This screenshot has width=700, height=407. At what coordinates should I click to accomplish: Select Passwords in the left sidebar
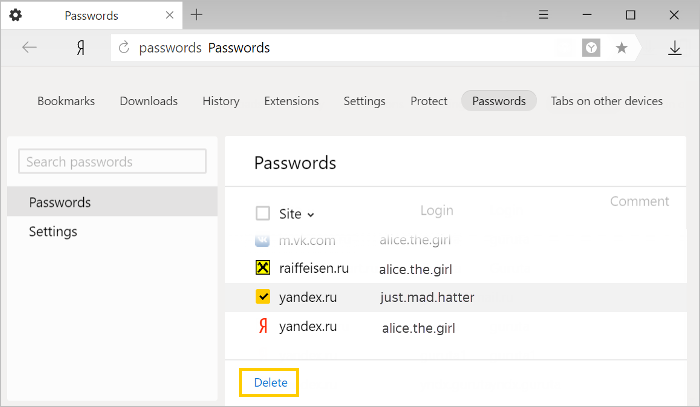[112, 202]
